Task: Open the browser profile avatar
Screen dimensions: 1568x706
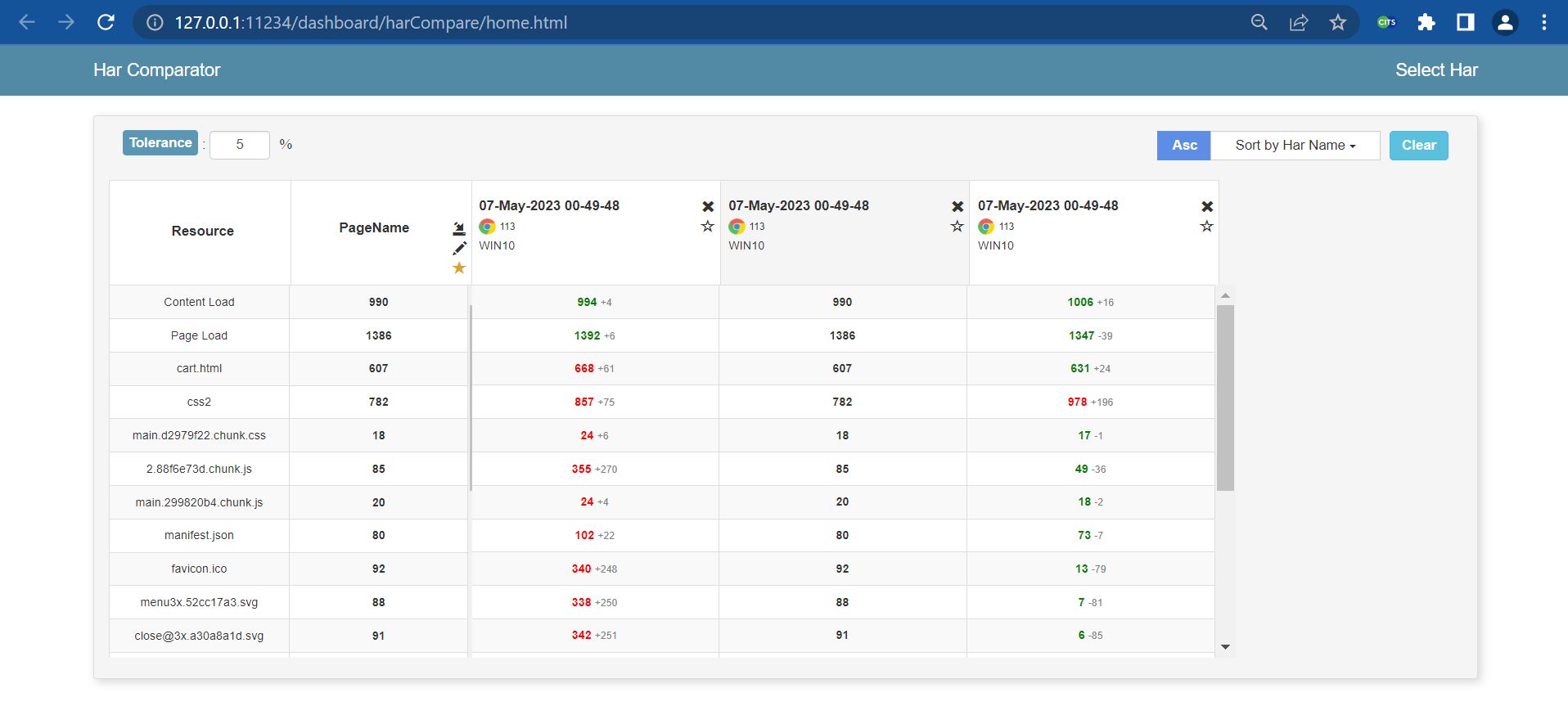Action: coord(1505,22)
